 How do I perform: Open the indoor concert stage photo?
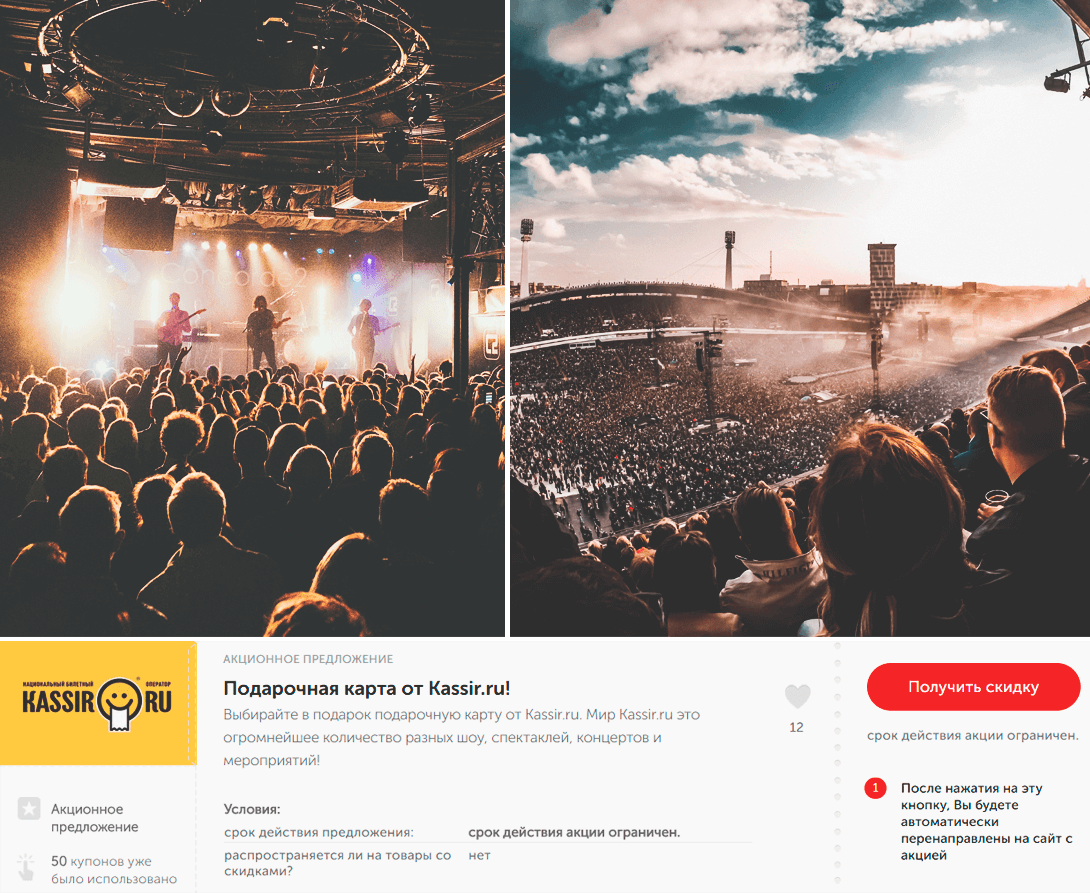click(x=252, y=318)
